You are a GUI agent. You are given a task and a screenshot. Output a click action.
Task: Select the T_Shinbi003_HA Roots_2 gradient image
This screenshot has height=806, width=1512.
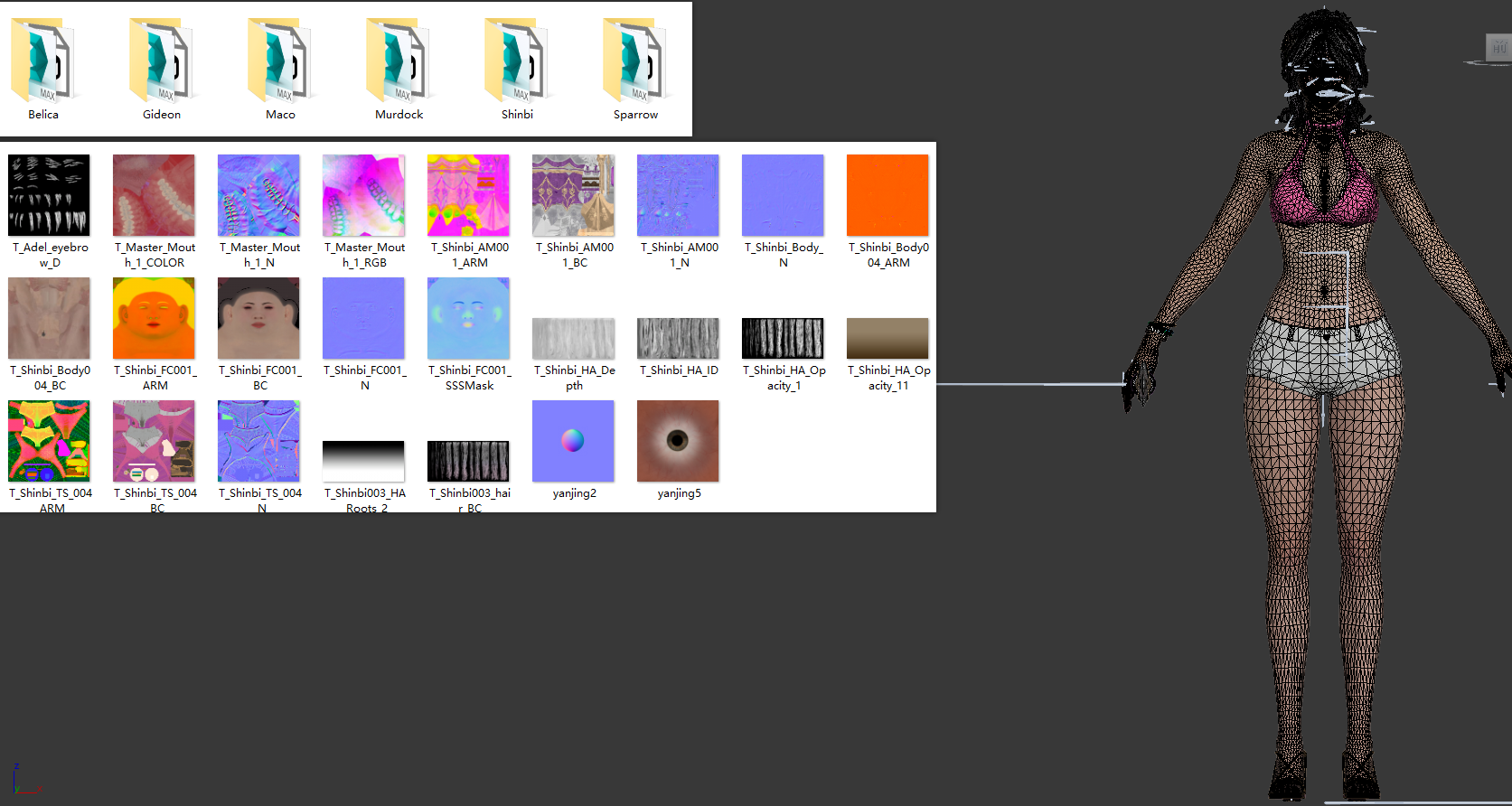coord(363,461)
